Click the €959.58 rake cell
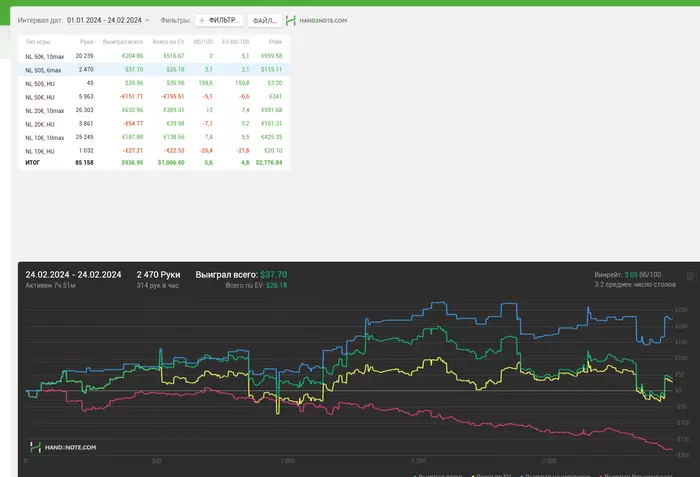This screenshot has width=700, height=477. [x=271, y=56]
